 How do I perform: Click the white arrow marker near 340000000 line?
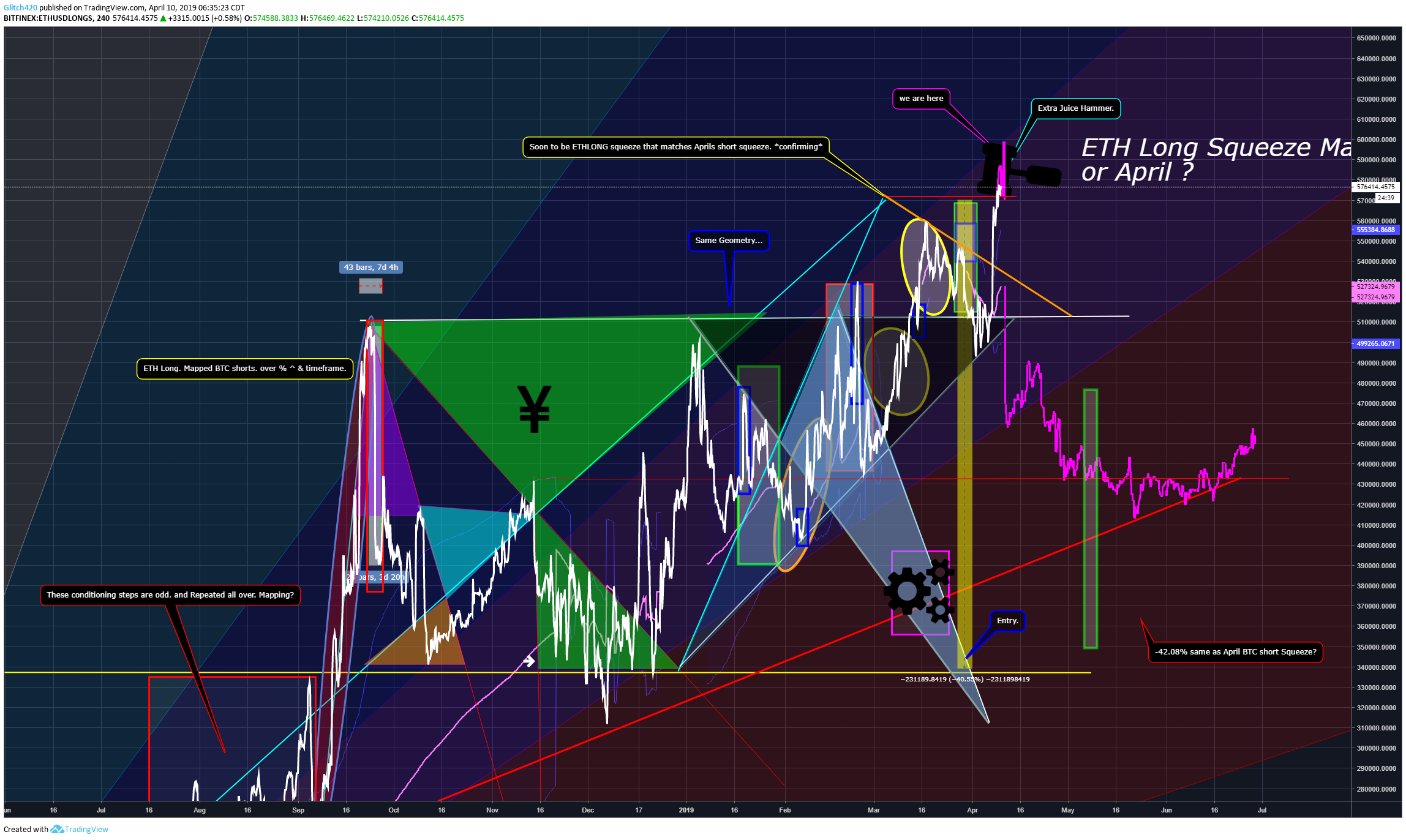(528, 661)
